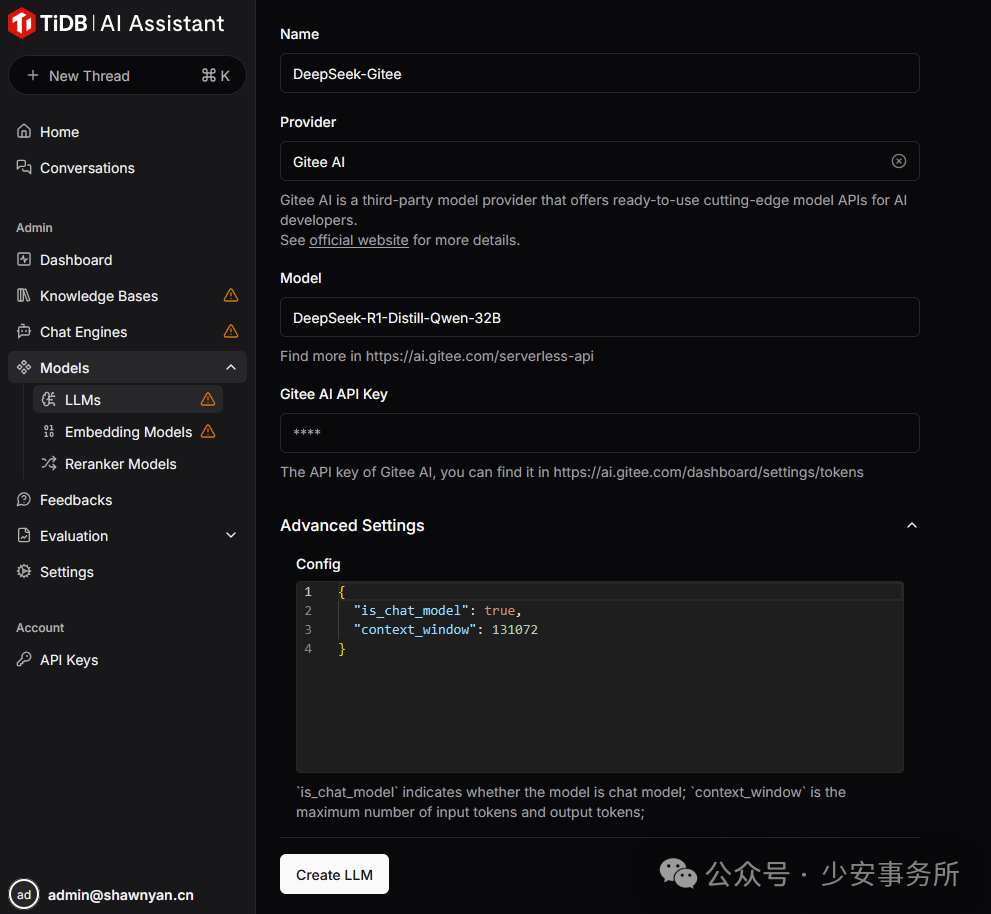Click the Evaluation file chart icon
This screenshot has height=914, width=991.
pyautogui.click(x=24, y=535)
